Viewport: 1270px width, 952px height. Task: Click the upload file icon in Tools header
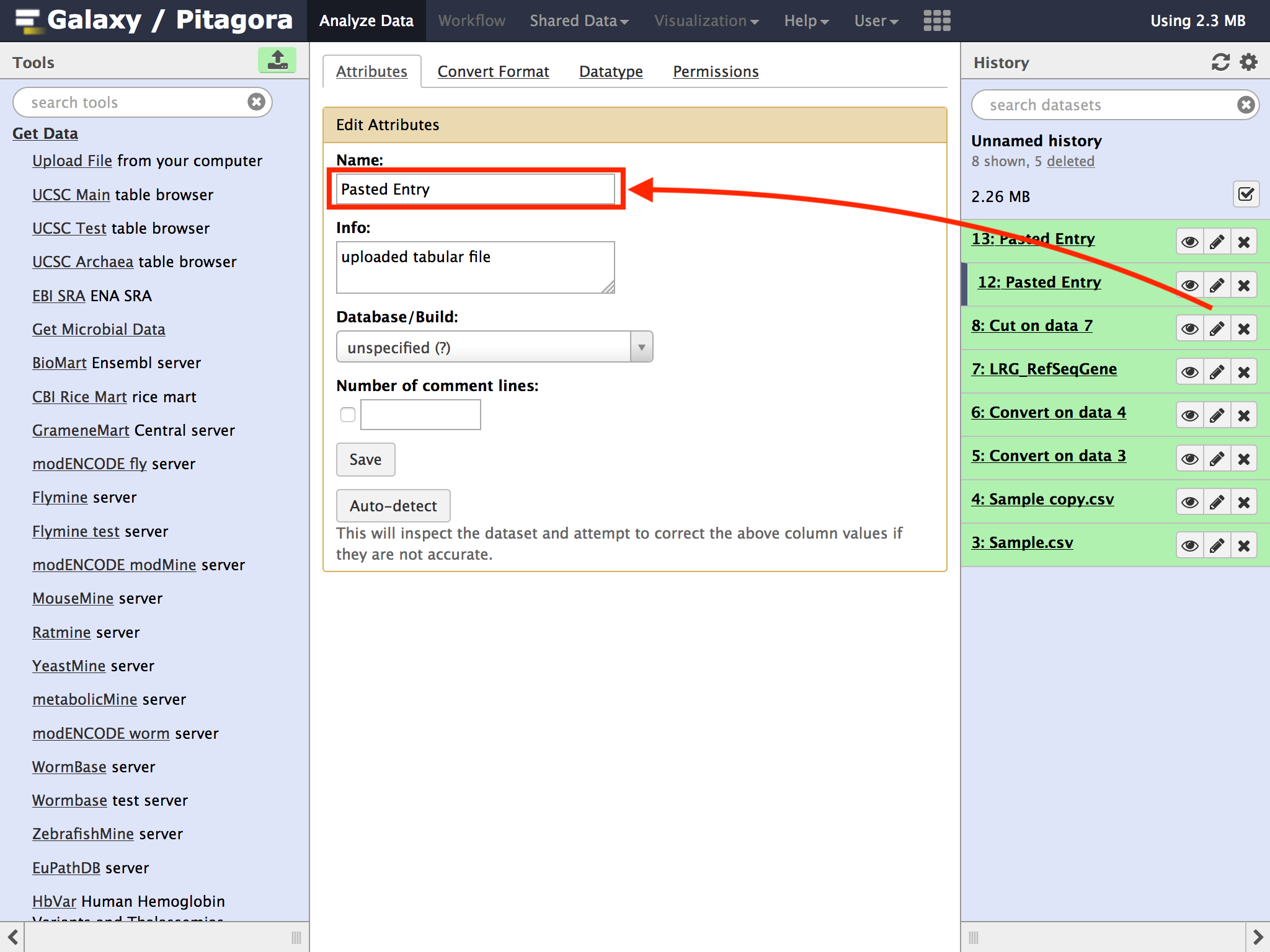point(277,61)
